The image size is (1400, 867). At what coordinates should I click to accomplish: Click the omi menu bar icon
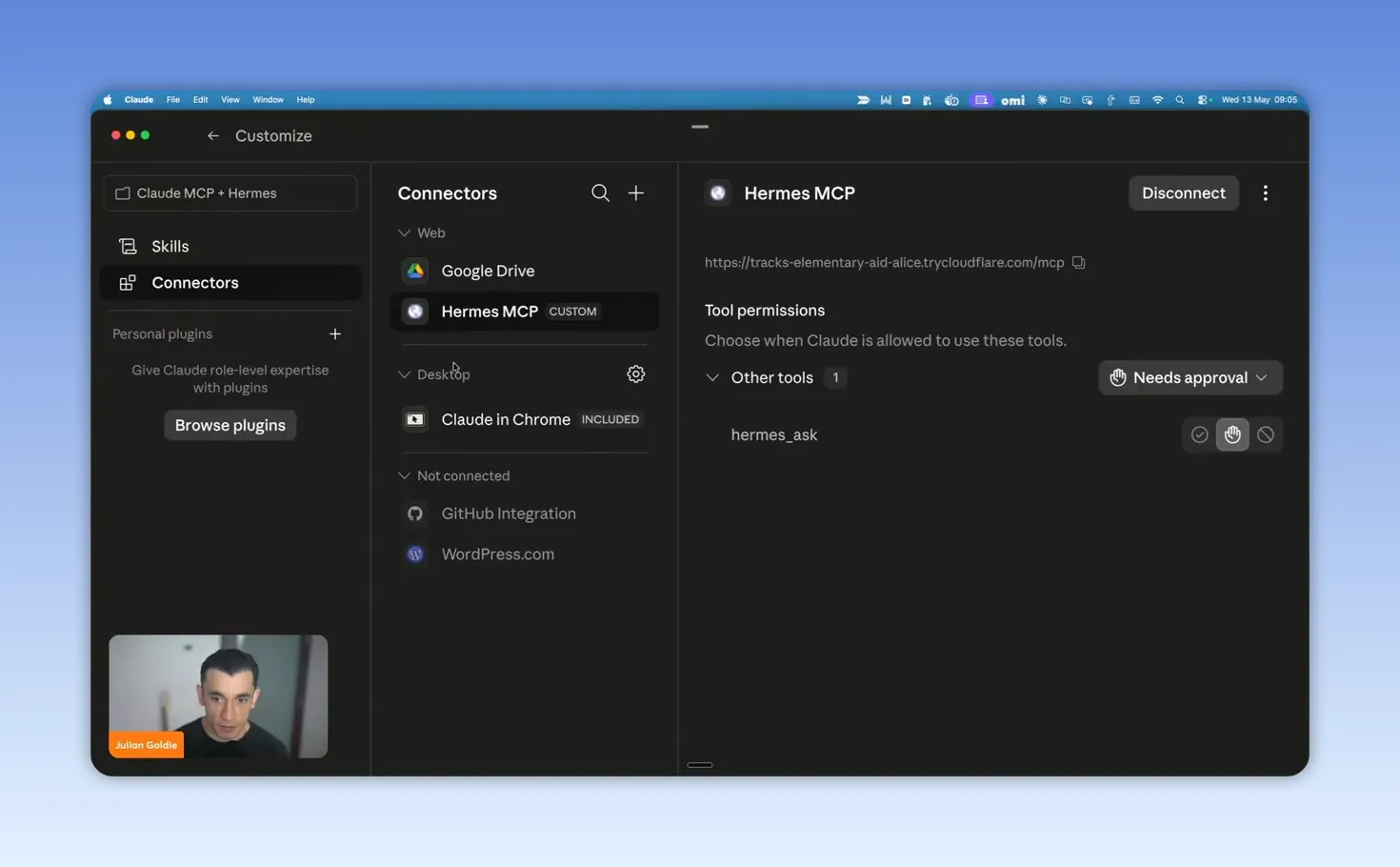click(1012, 100)
